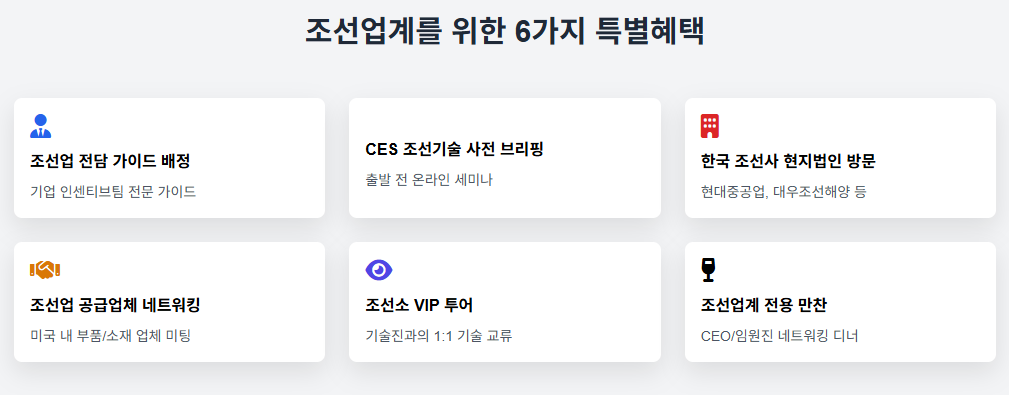Screen dimensions: 1009x395
Task: Click the red building icon
Action: tap(710, 126)
